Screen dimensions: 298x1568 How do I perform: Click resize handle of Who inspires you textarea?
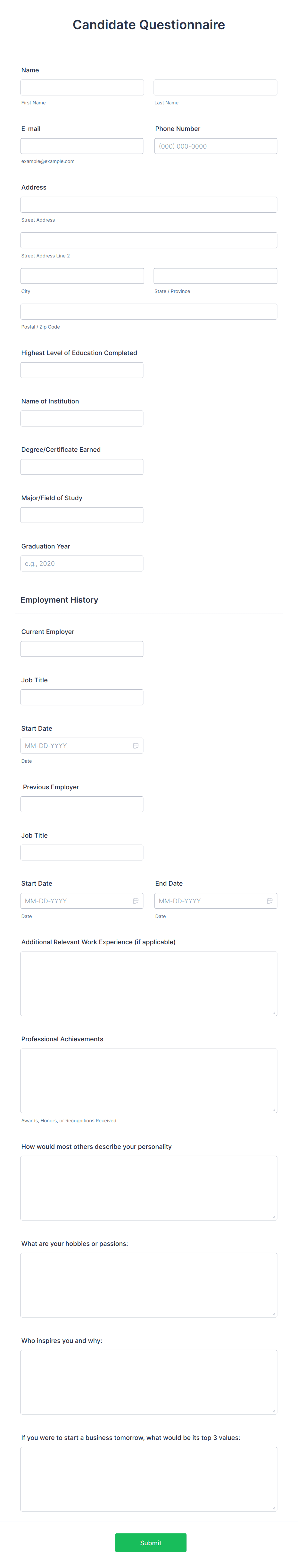(274, 1410)
